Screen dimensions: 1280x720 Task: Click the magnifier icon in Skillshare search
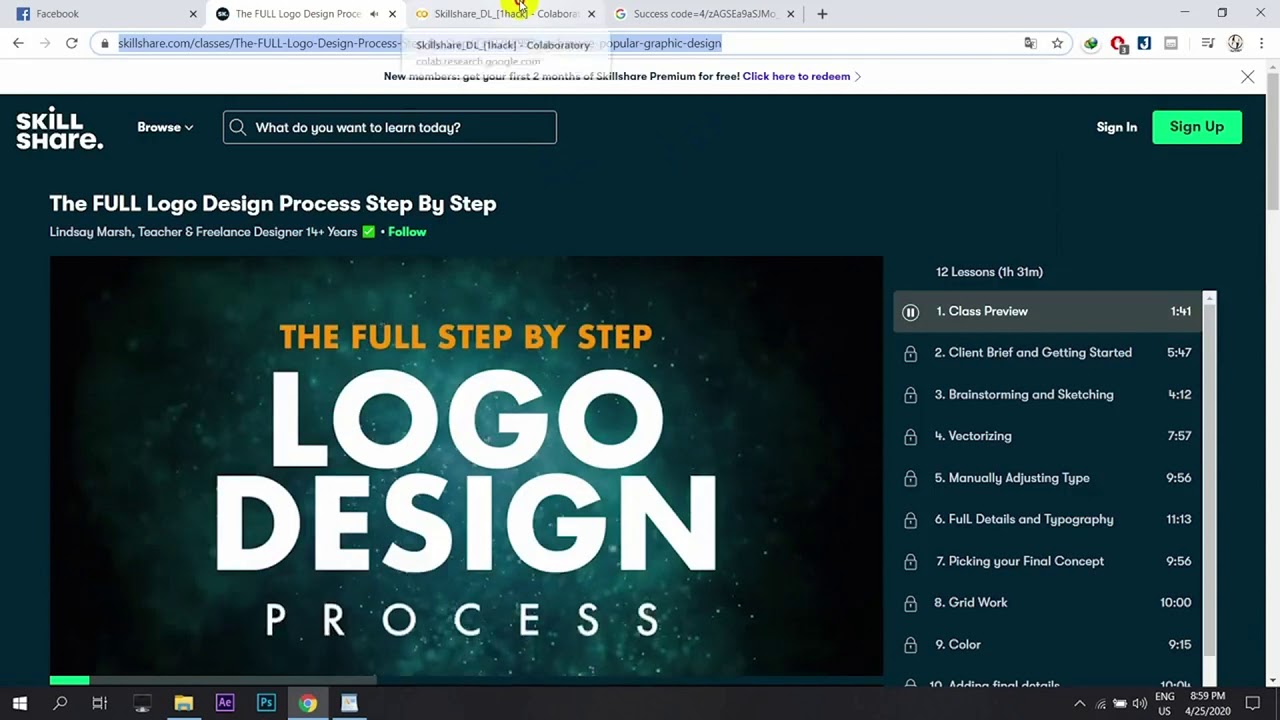pyautogui.click(x=237, y=127)
